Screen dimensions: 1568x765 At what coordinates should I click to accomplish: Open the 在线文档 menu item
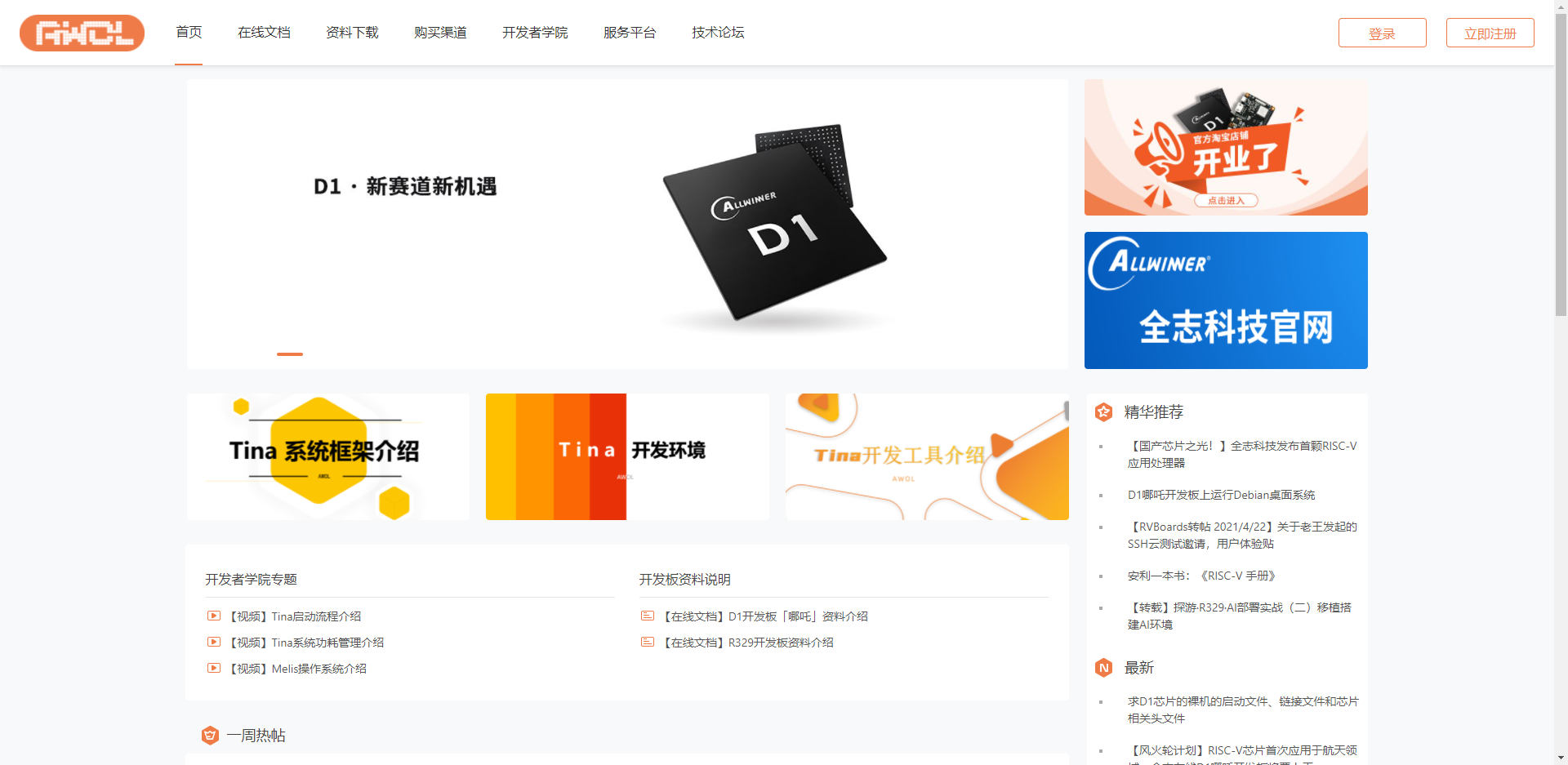click(264, 33)
